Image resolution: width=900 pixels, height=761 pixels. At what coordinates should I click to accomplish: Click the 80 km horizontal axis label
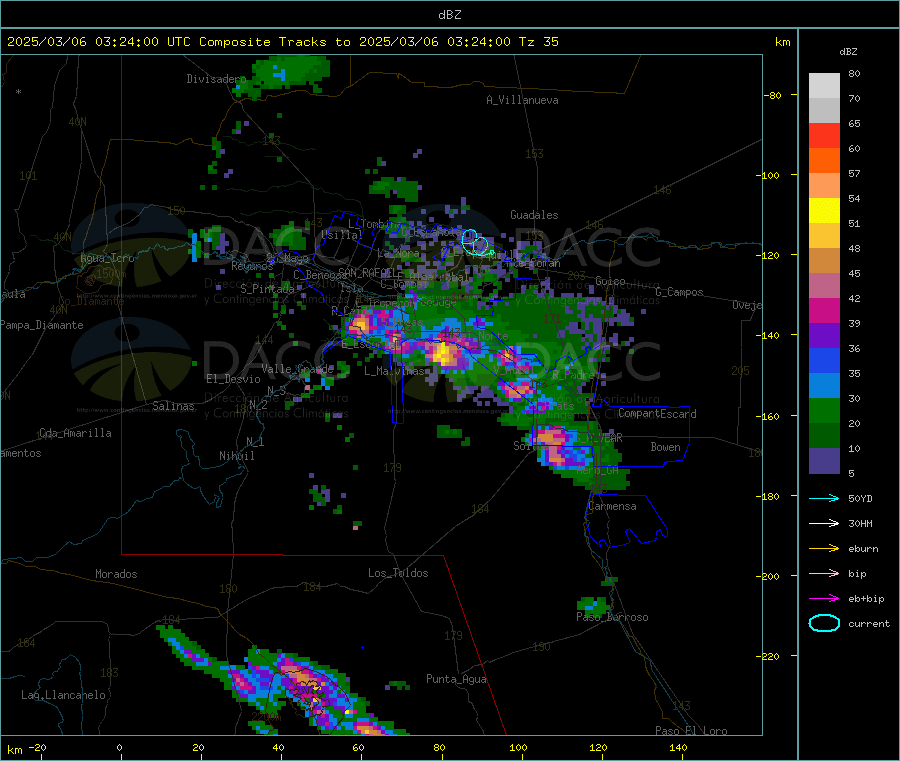(439, 747)
